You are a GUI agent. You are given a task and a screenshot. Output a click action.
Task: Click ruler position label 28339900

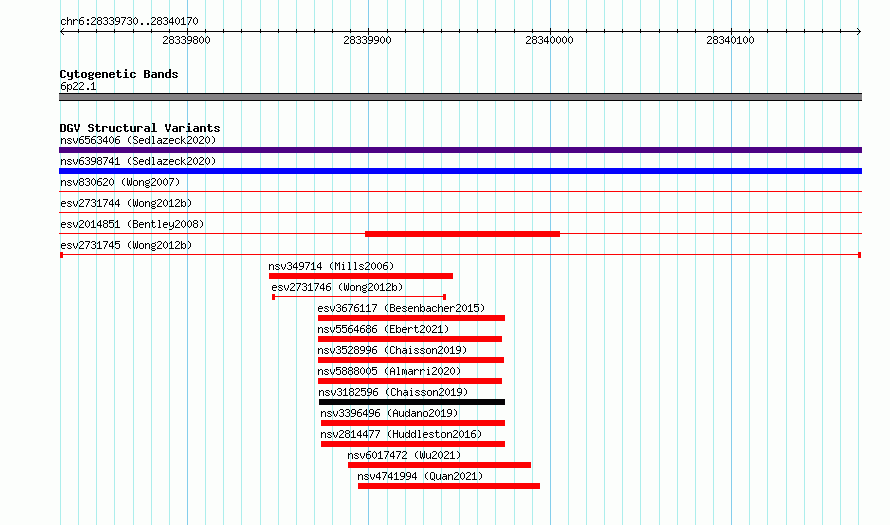click(367, 40)
